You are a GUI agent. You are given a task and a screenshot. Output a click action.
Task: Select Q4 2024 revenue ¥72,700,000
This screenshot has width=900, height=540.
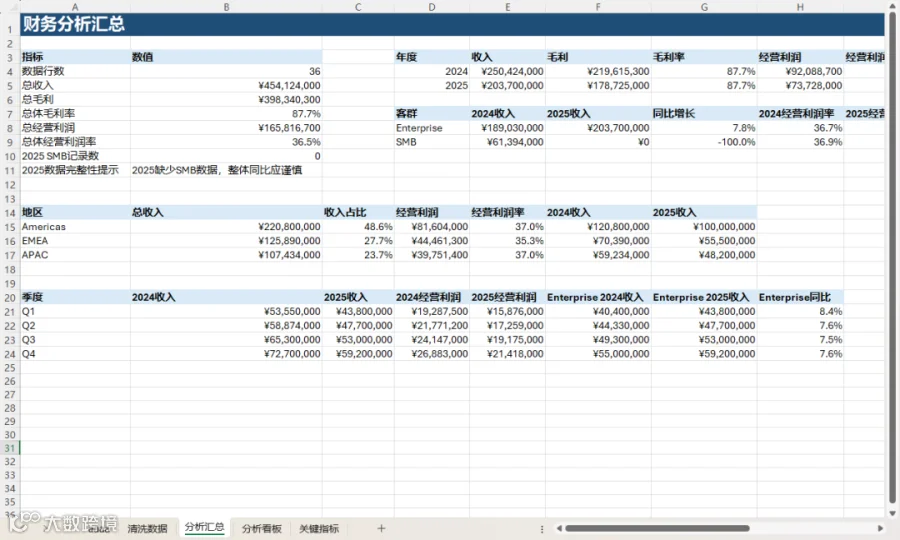pos(226,353)
